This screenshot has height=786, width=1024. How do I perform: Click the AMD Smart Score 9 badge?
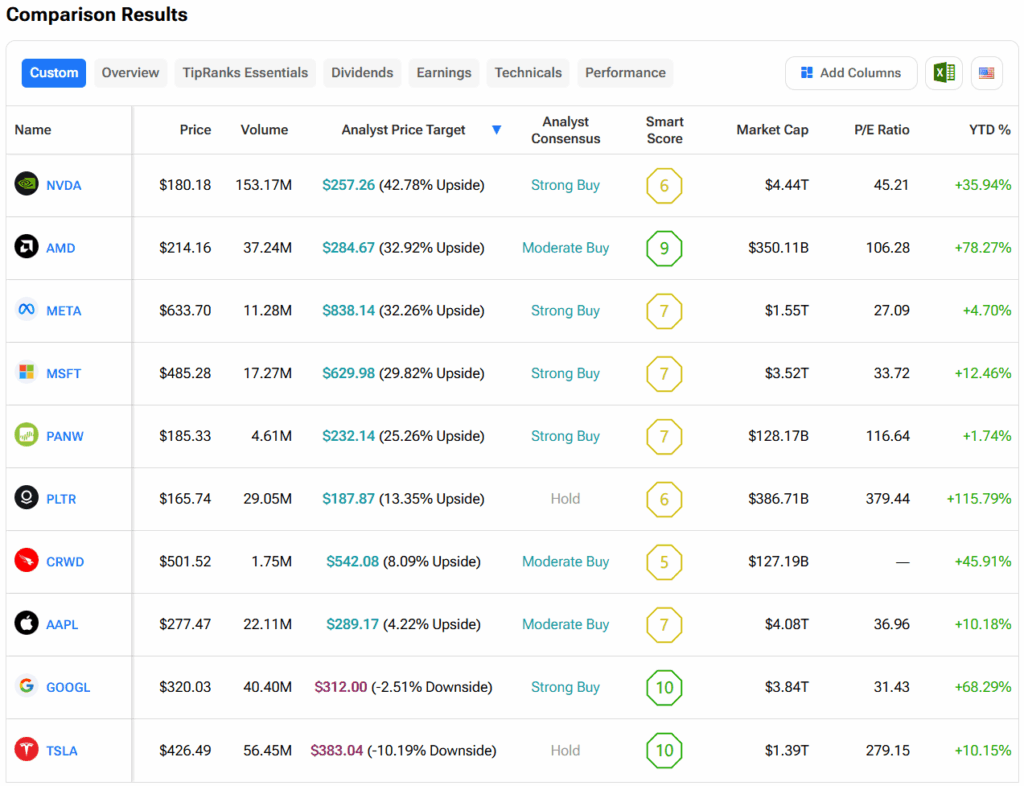click(x=664, y=248)
